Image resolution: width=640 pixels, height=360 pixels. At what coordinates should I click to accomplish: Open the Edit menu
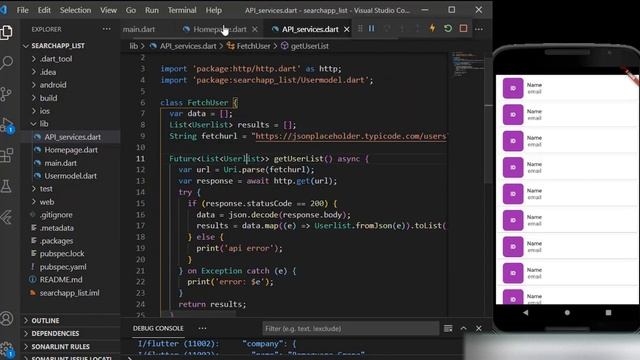(x=44, y=10)
